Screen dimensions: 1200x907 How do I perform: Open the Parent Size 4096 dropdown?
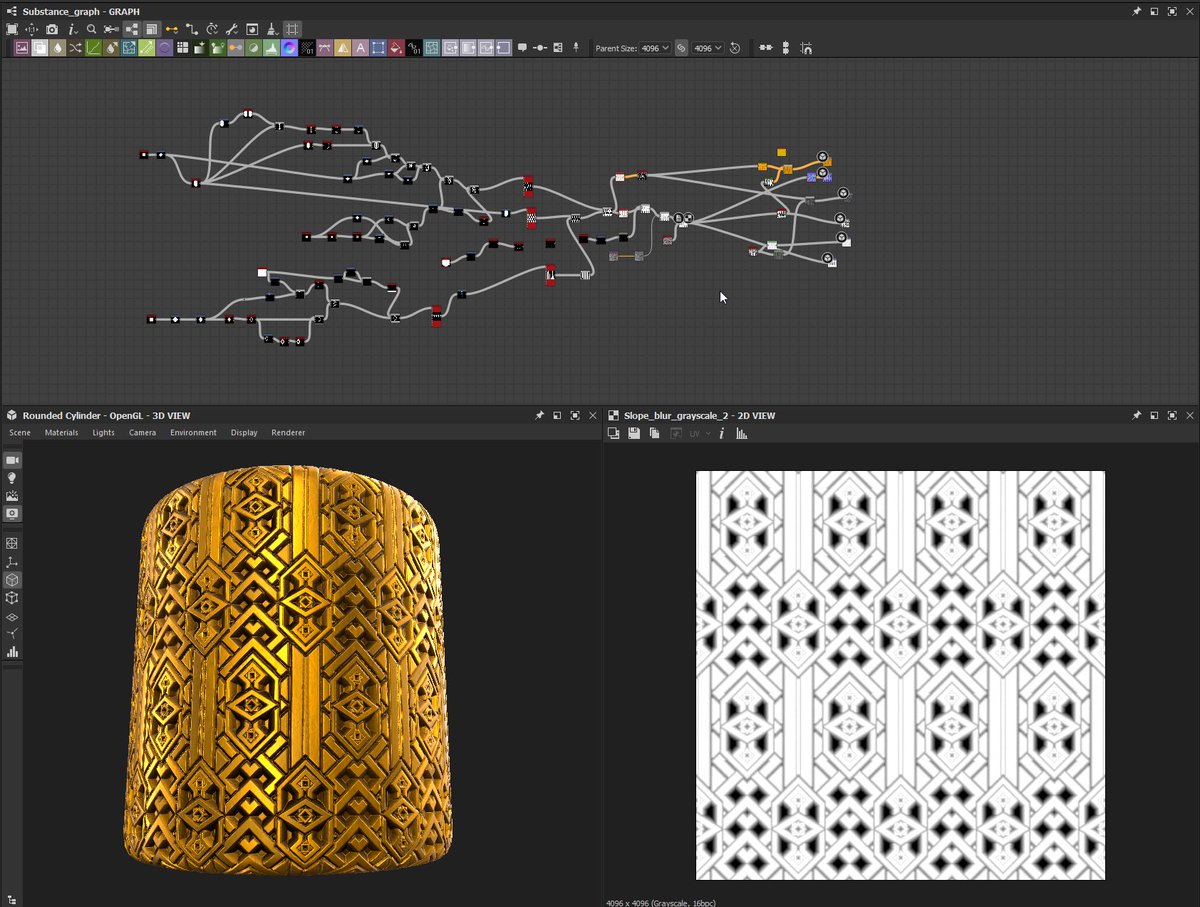point(655,48)
